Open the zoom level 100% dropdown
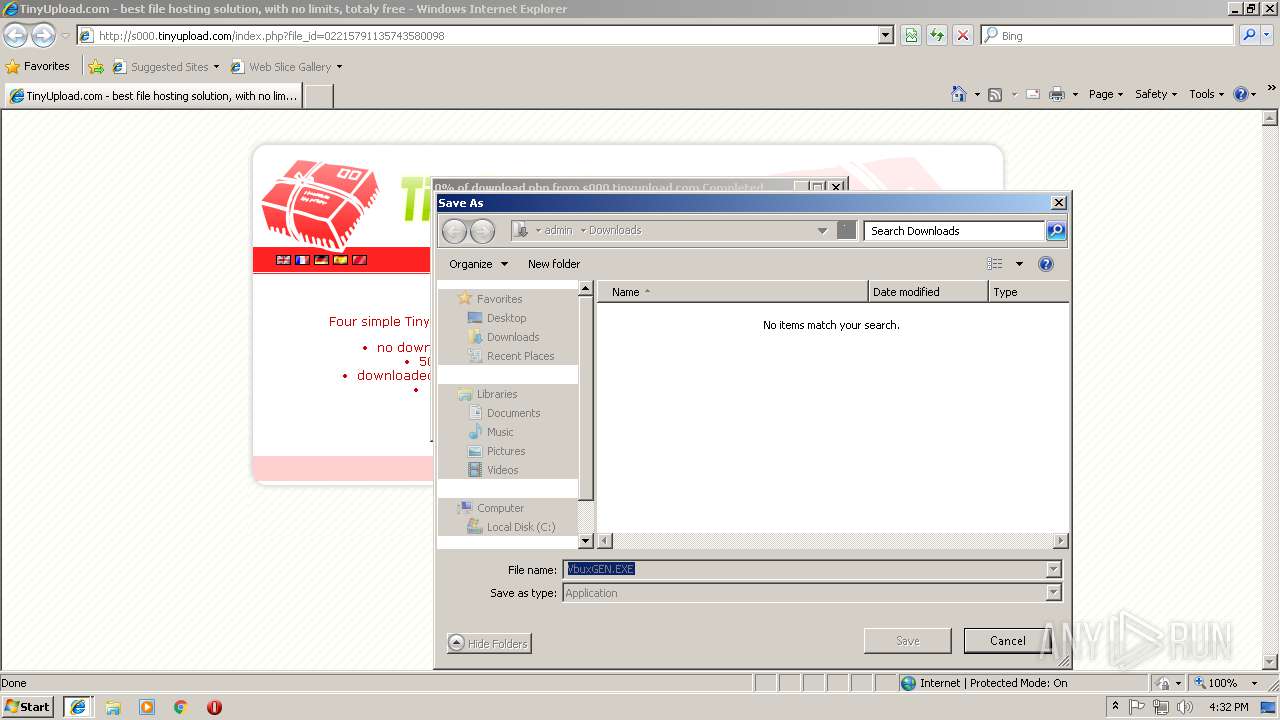 click(x=1254, y=683)
